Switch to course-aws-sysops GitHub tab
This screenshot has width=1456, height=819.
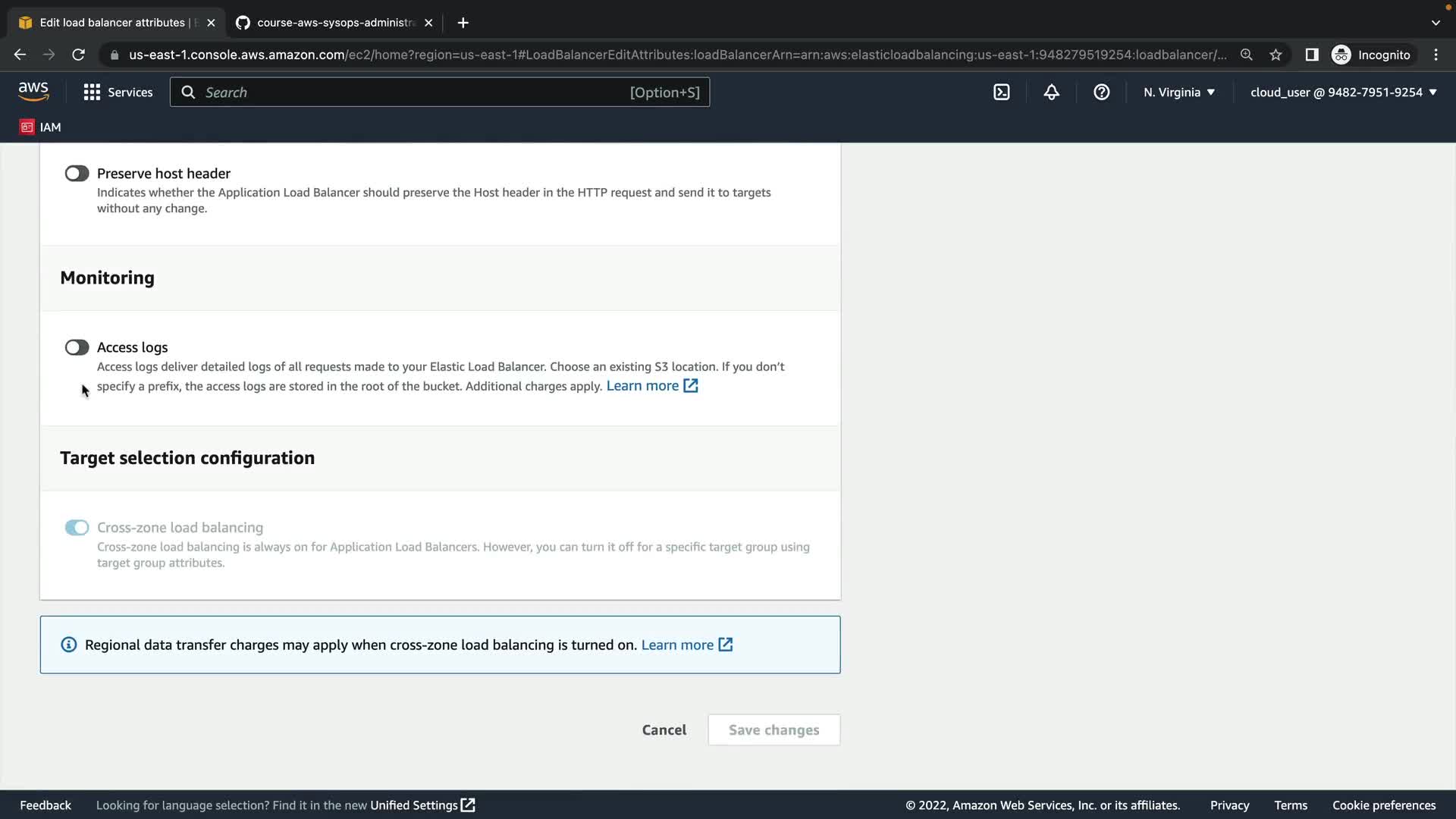coord(334,23)
